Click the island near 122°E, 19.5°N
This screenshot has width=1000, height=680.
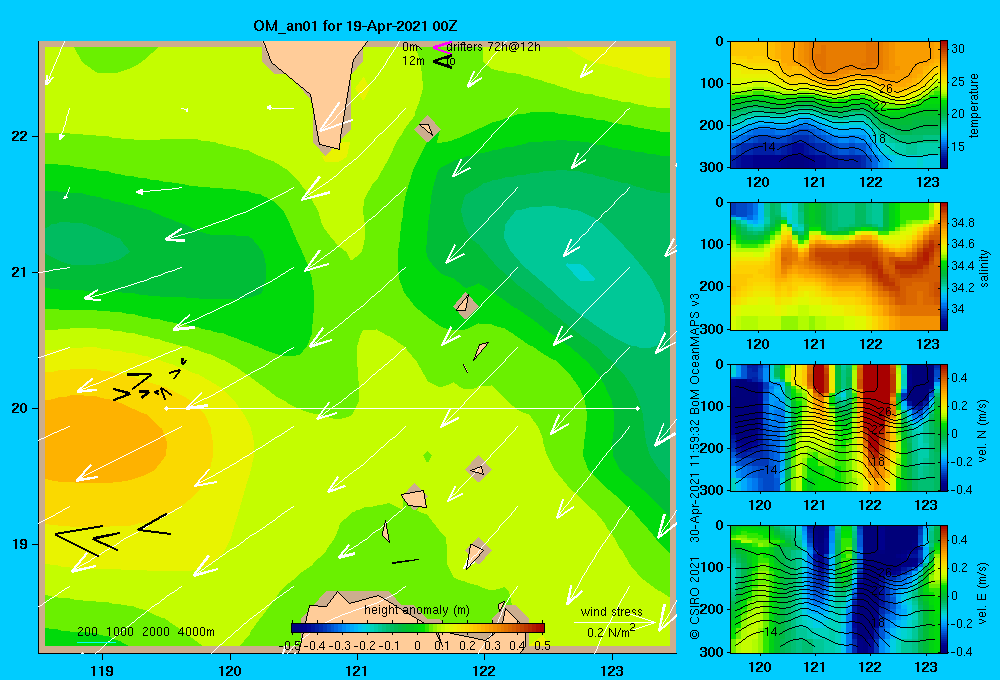pos(478,469)
